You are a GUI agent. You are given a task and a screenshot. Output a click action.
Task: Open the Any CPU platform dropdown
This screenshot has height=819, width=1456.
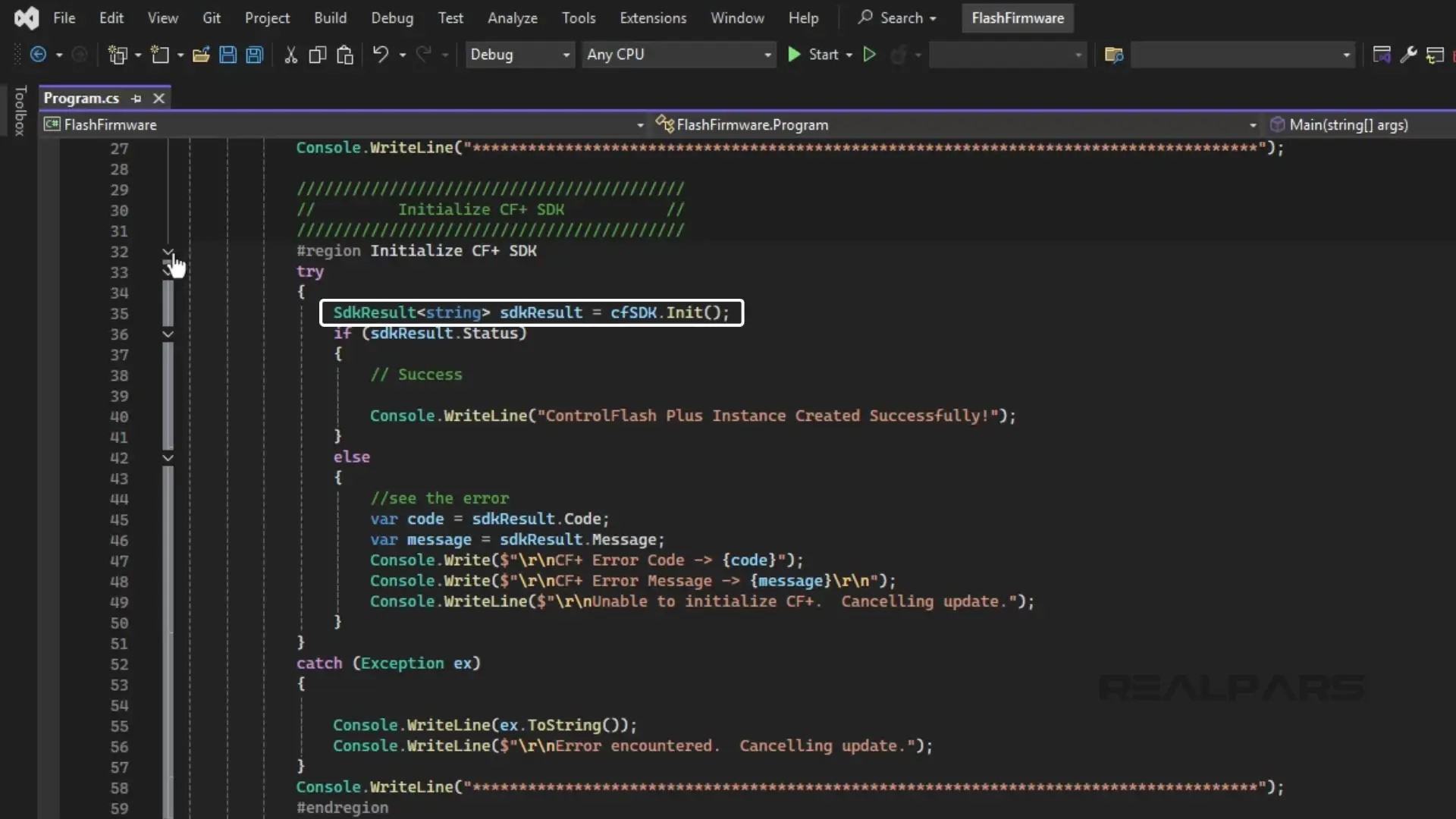point(679,55)
